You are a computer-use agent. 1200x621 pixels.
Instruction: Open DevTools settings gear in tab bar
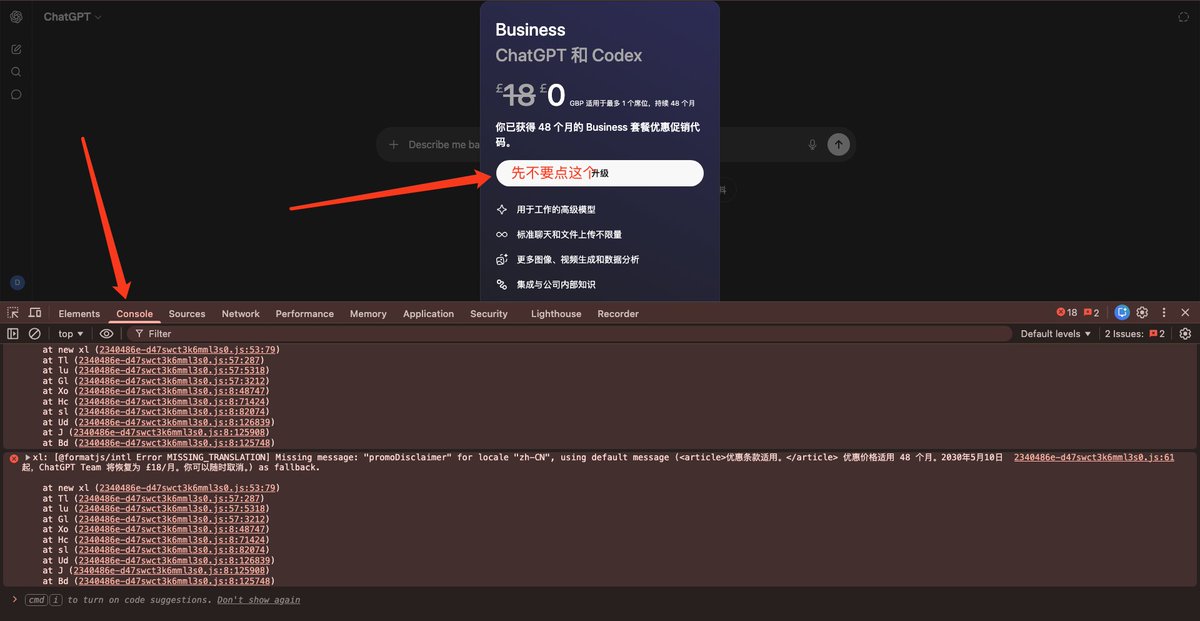tap(1143, 313)
